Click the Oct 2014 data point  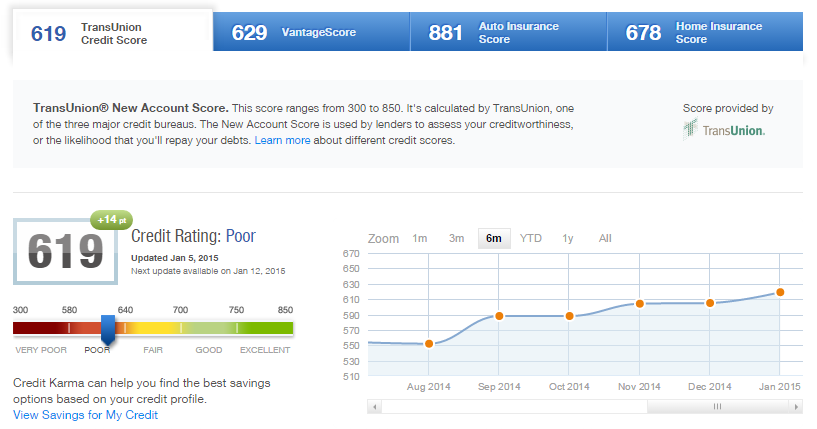pyautogui.click(x=570, y=316)
